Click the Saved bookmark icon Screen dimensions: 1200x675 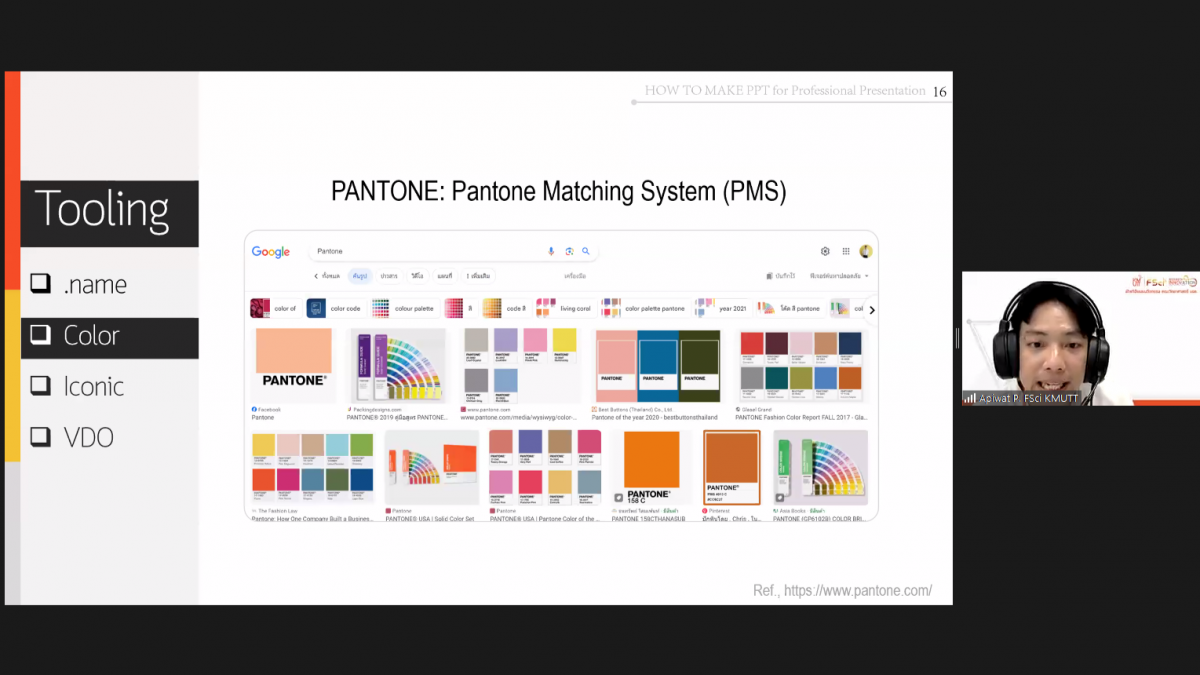pyautogui.click(x=770, y=276)
